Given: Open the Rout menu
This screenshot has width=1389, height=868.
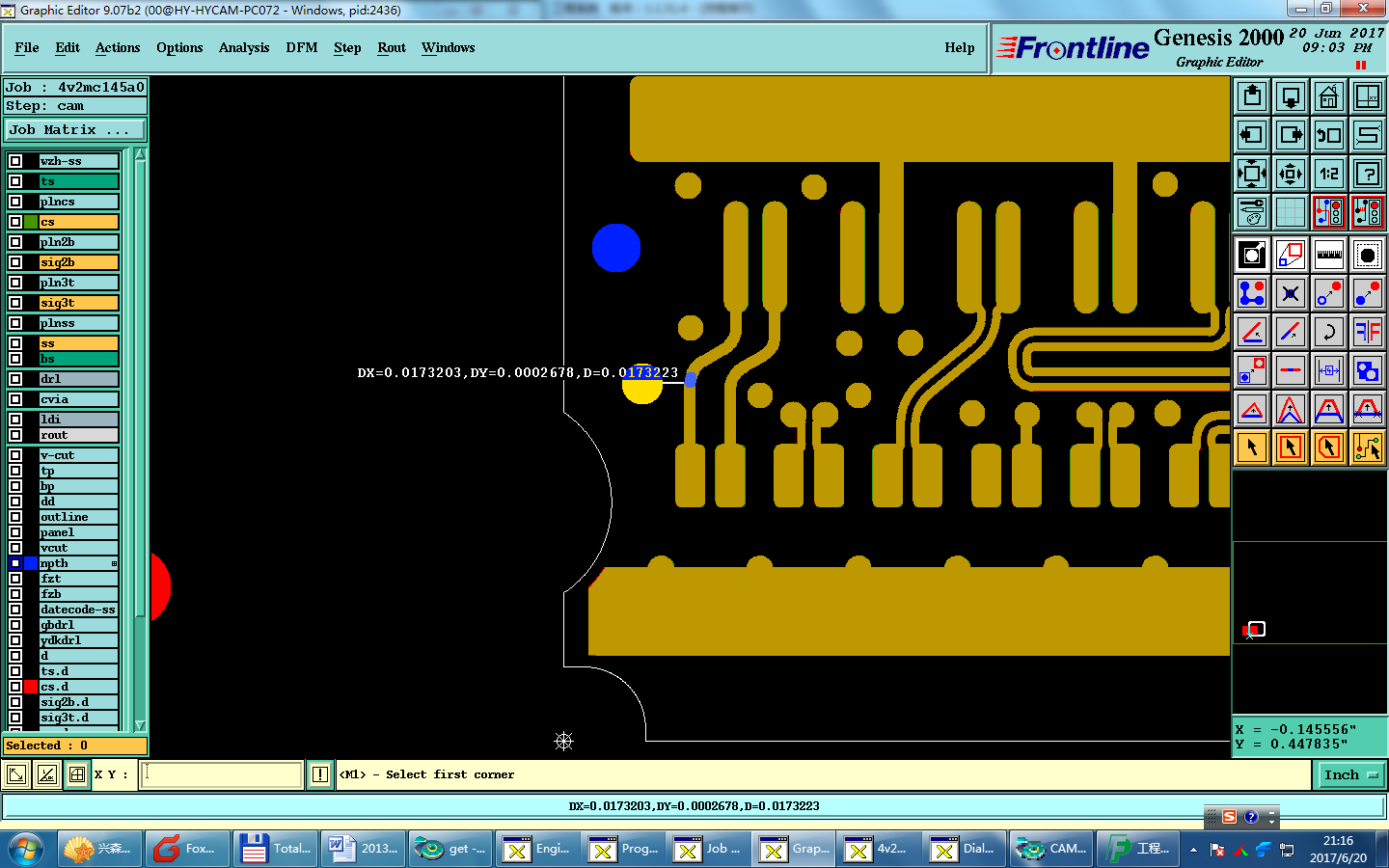Looking at the screenshot, I should tap(392, 47).
